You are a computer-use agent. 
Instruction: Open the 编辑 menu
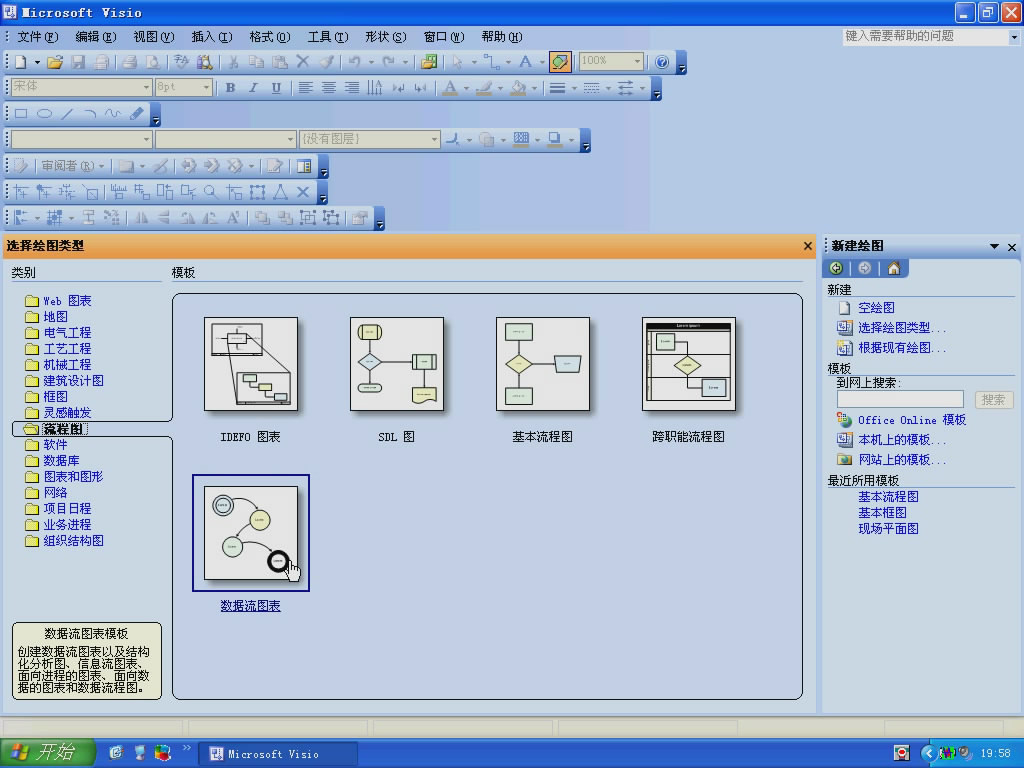click(x=95, y=37)
